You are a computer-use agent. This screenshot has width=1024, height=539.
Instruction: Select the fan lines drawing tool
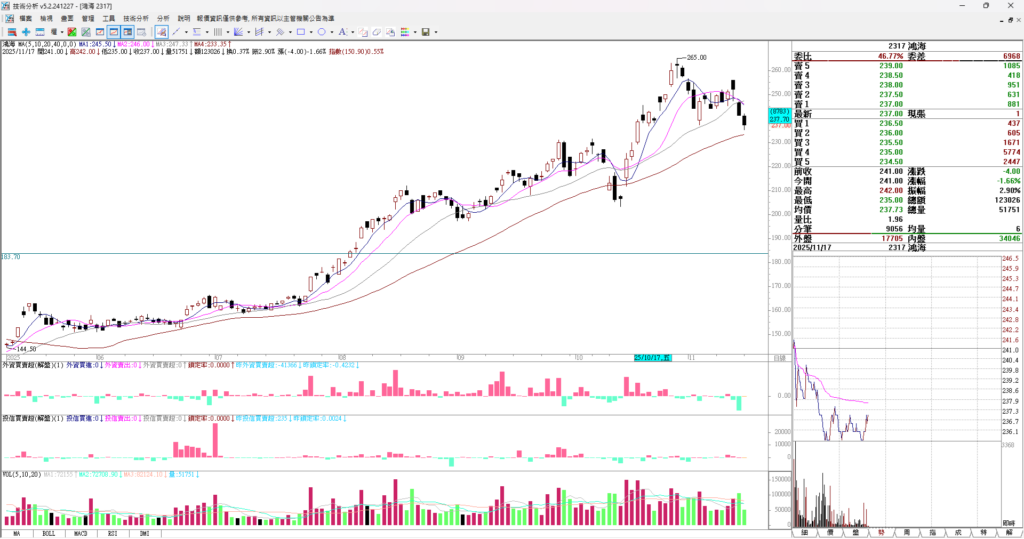[238, 32]
